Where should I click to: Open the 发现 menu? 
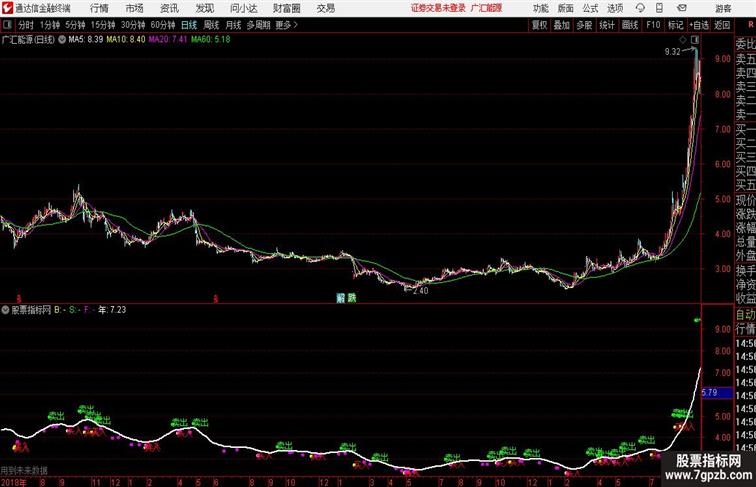[204, 8]
